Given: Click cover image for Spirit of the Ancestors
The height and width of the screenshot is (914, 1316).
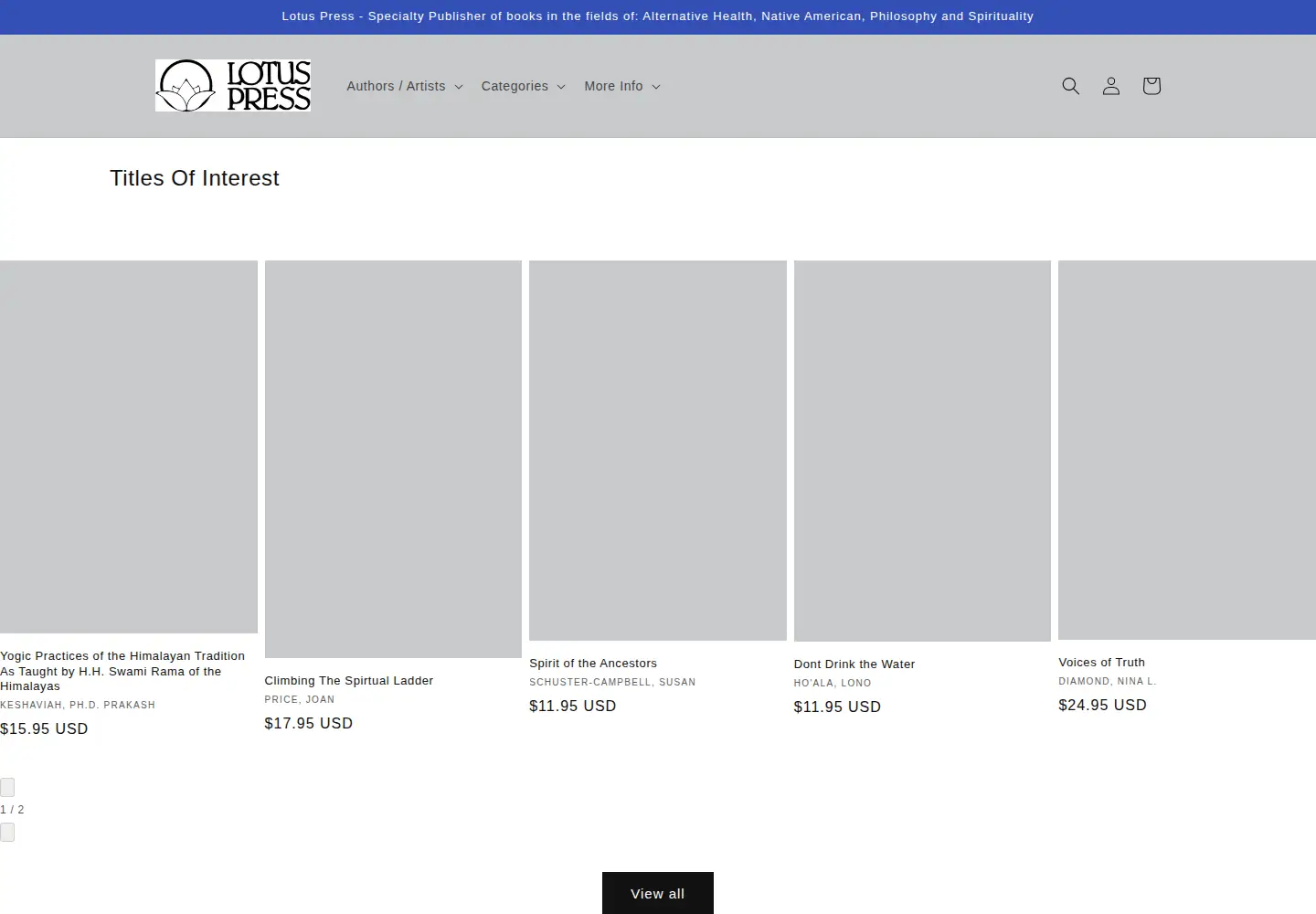Looking at the screenshot, I should pyautogui.click(x=658, y=451).
